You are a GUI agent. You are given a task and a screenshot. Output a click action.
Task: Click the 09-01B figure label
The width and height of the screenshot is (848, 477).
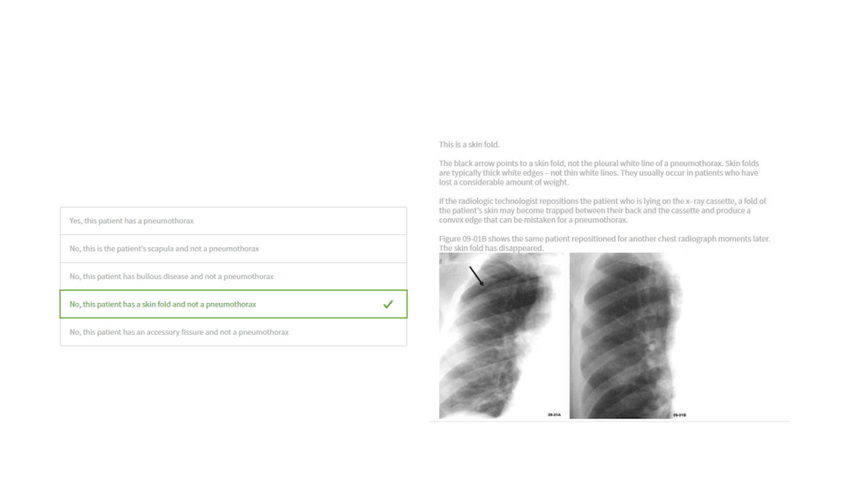coord(679,414)
